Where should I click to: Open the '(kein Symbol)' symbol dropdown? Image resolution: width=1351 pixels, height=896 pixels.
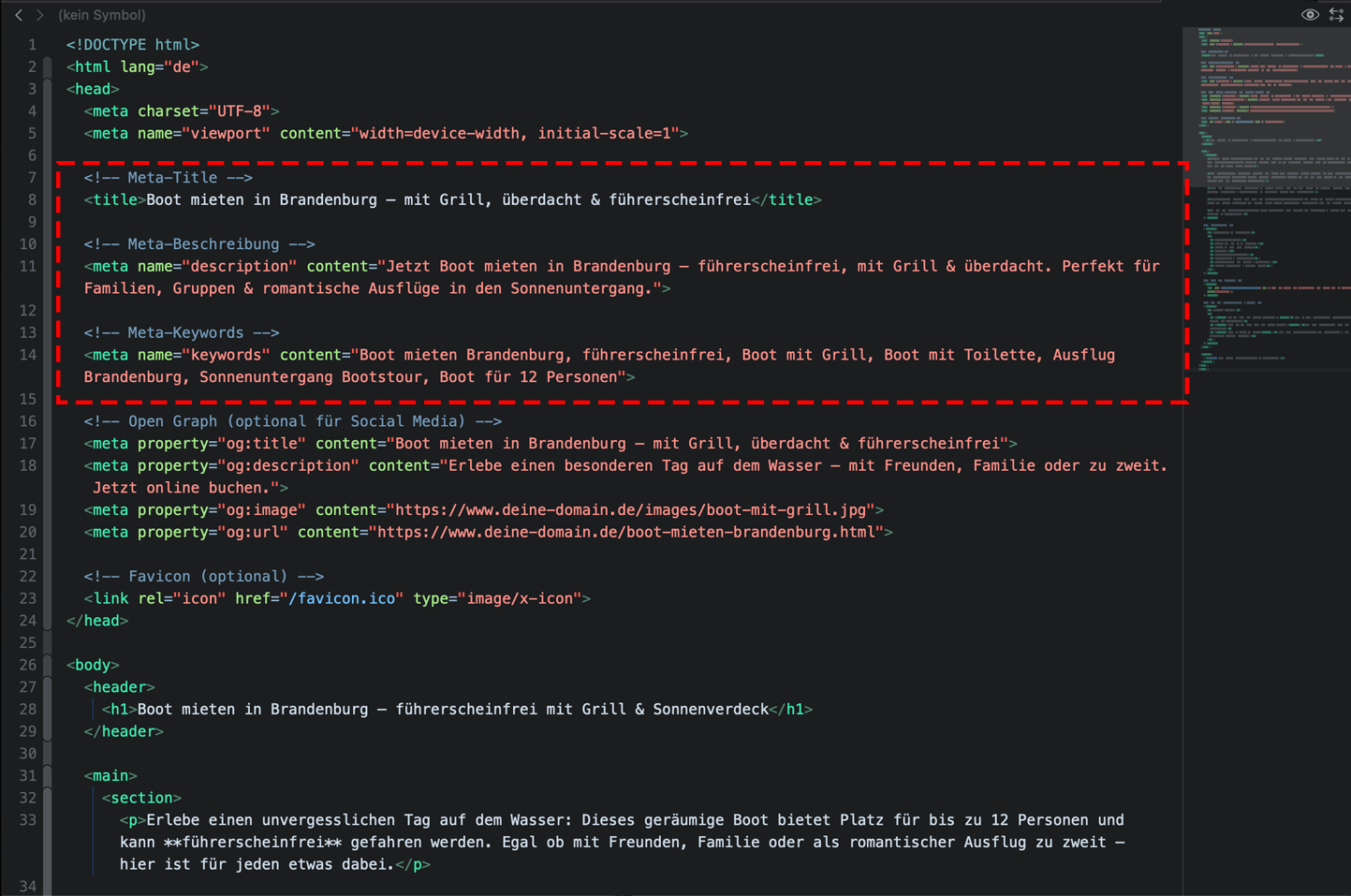101,15
